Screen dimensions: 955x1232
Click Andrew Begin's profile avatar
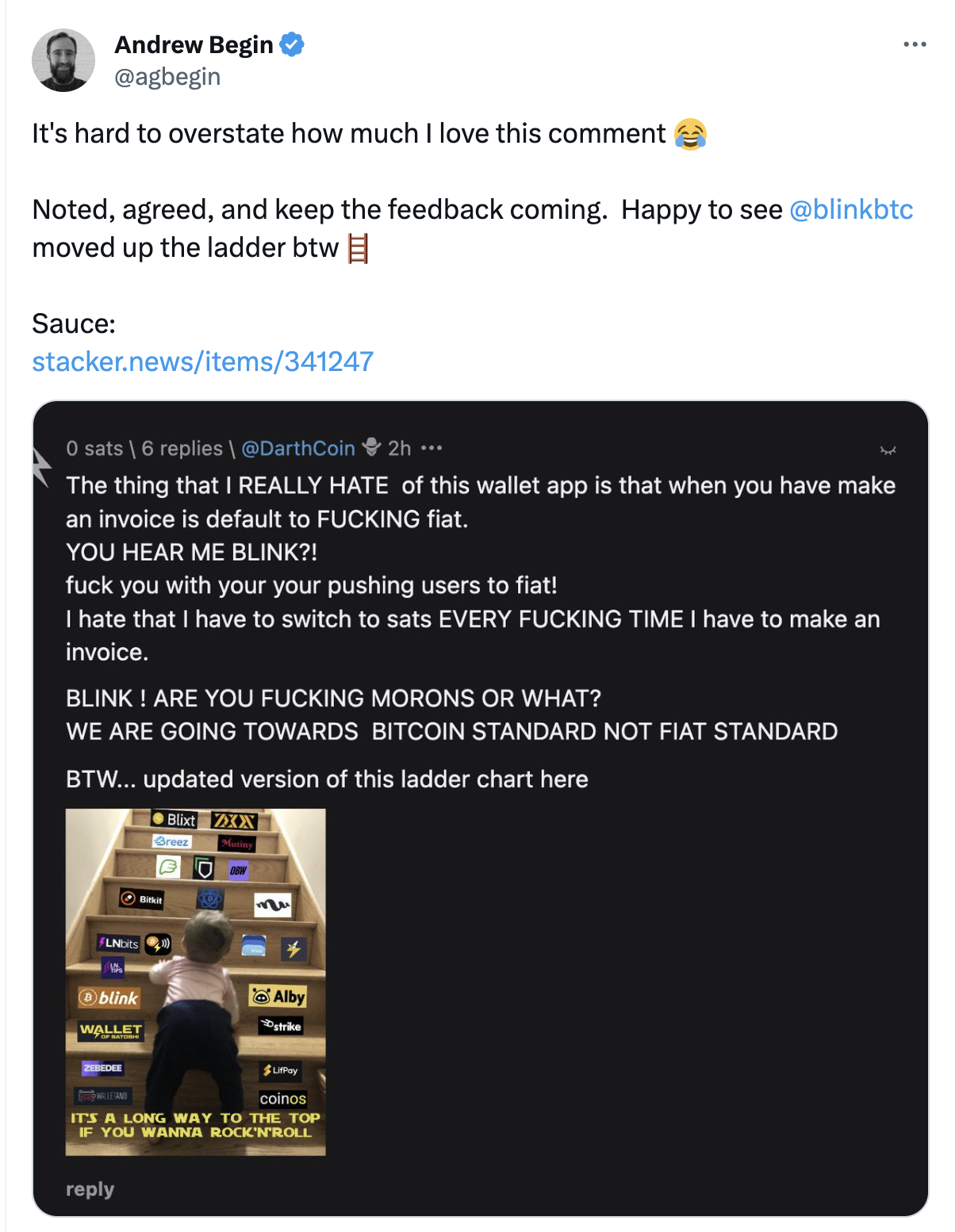tap(63, 60)
